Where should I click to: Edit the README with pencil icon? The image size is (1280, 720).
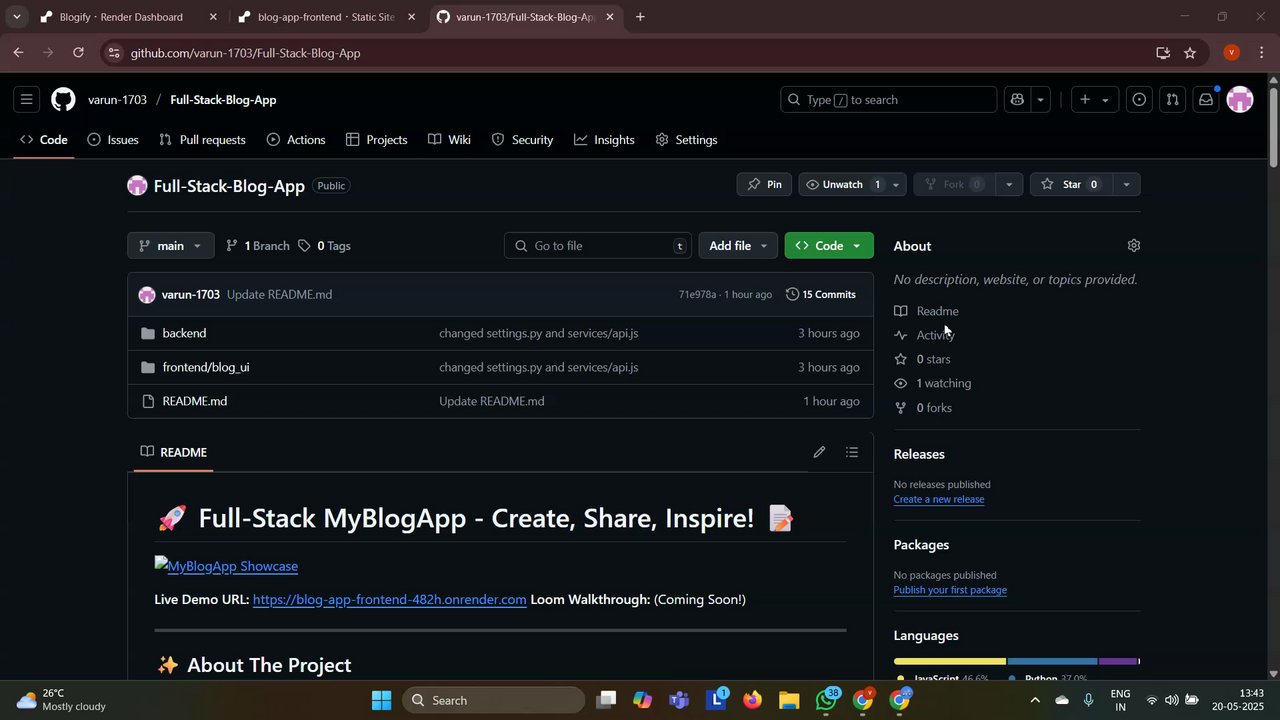(x=819, y=452)
